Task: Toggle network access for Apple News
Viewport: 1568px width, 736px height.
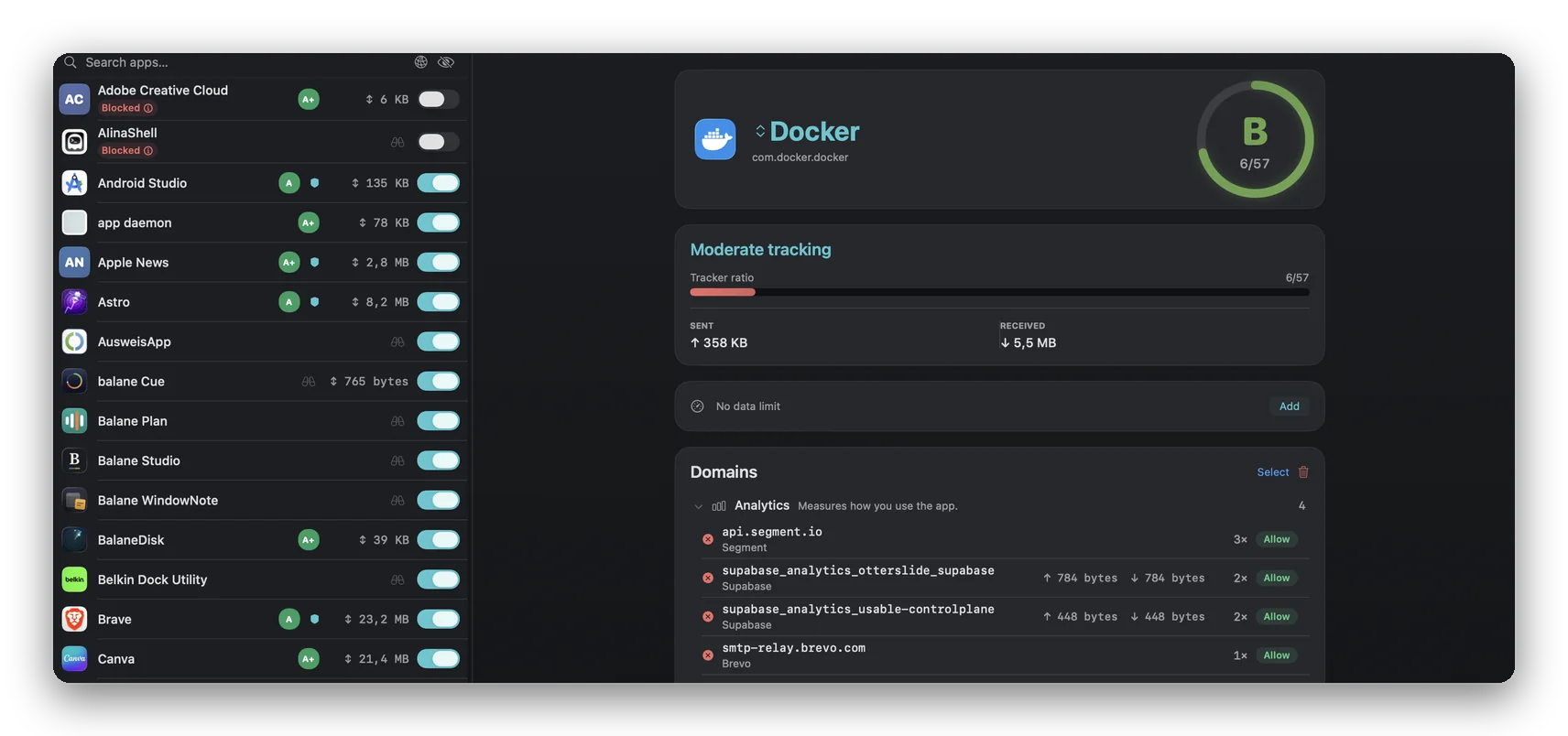Action: (x=438, y=262)
